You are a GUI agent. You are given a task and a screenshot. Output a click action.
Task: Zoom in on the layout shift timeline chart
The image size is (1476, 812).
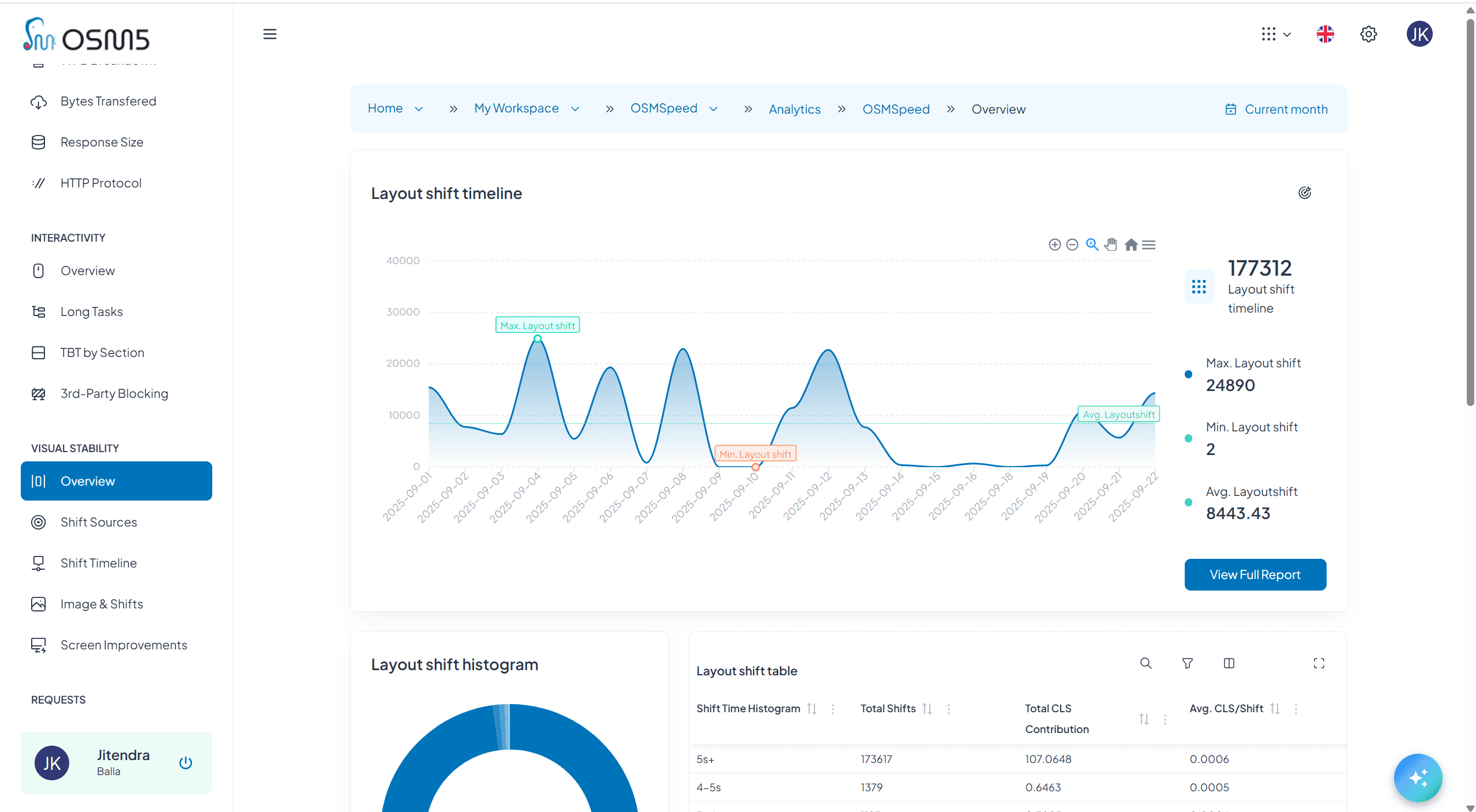[x=1054, y=245]
